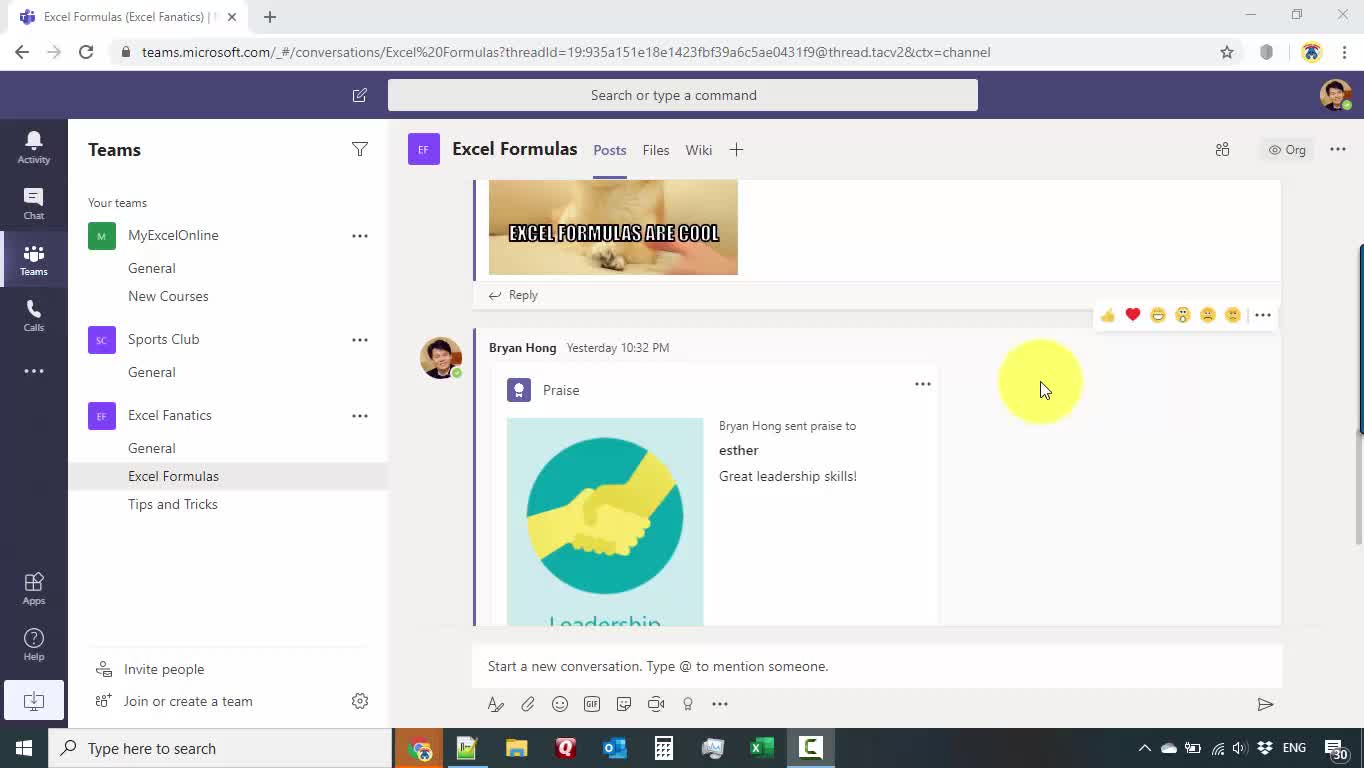Select the Tips and Tricks channel
The image size is (1364, 768).
(x=172, y=504)
